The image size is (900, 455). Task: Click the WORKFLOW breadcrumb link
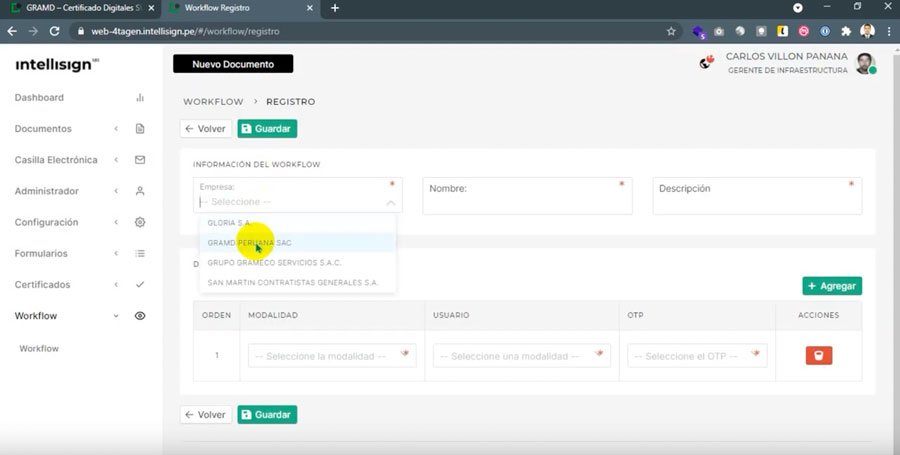coord(213,102)
